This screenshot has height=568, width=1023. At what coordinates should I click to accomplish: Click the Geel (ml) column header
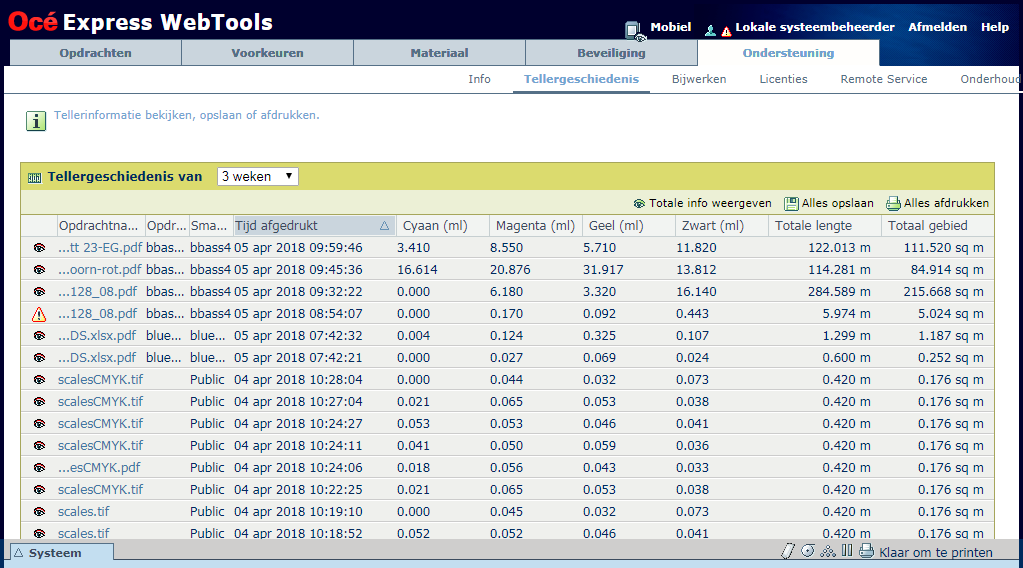pos(629,226)
